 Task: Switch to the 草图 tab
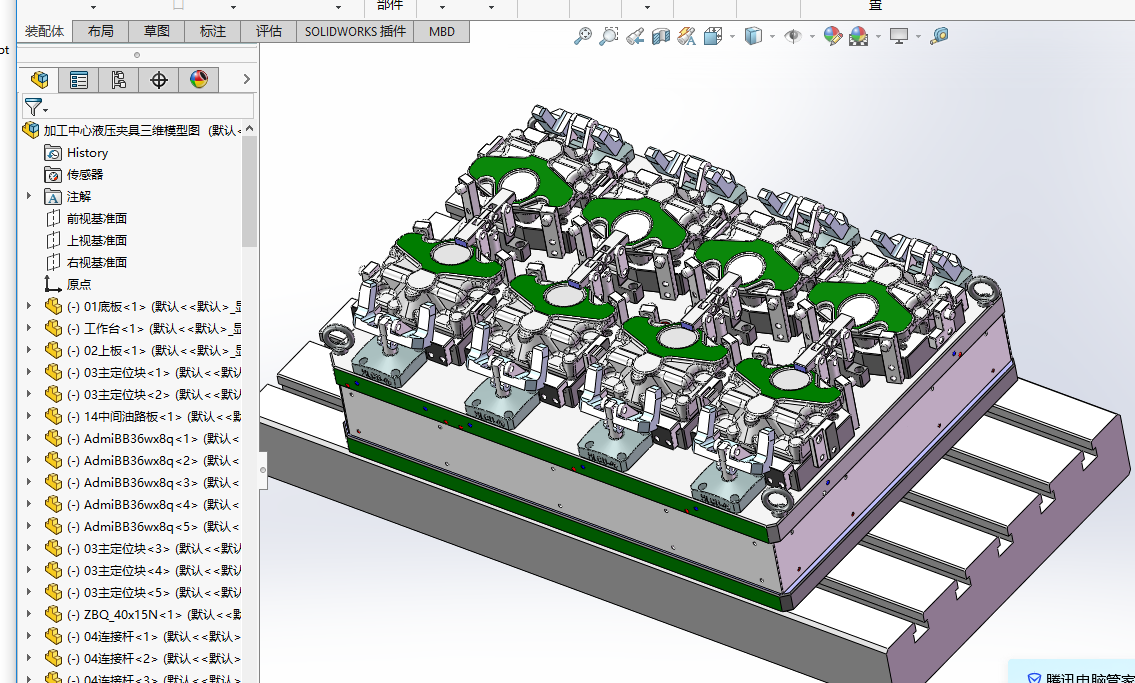point(157,31)
